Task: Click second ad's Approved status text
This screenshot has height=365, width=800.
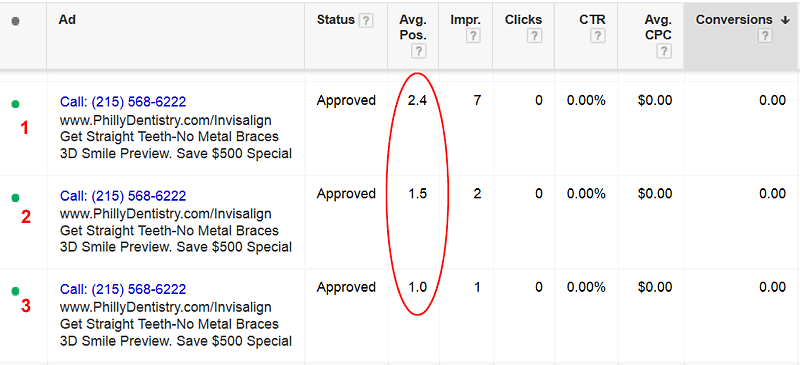Action: coord(346,194)
